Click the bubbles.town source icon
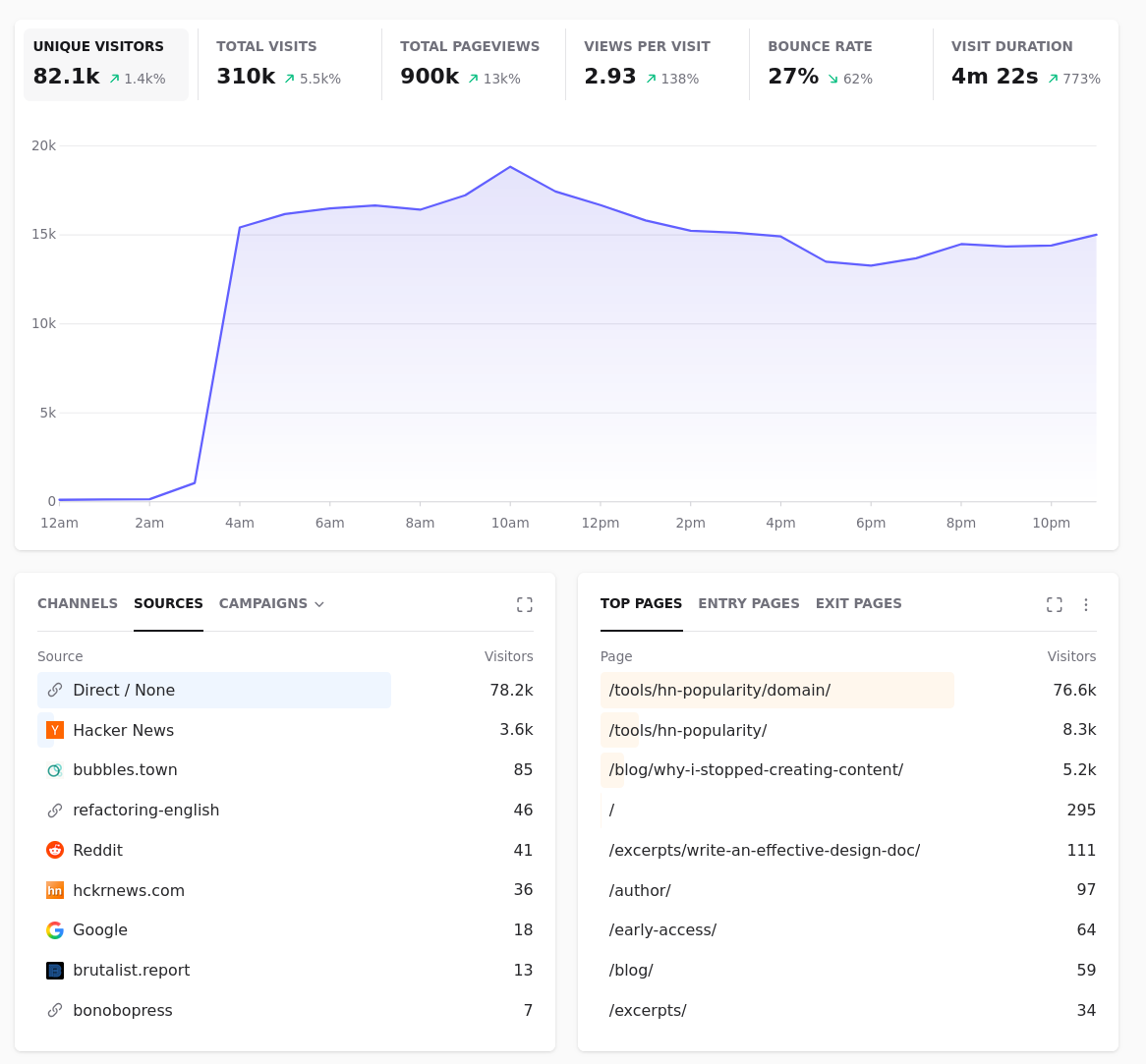Image resolution: width=1147 pixels, height=1064 pixels. pyautogui.click(x=55, y=770)
